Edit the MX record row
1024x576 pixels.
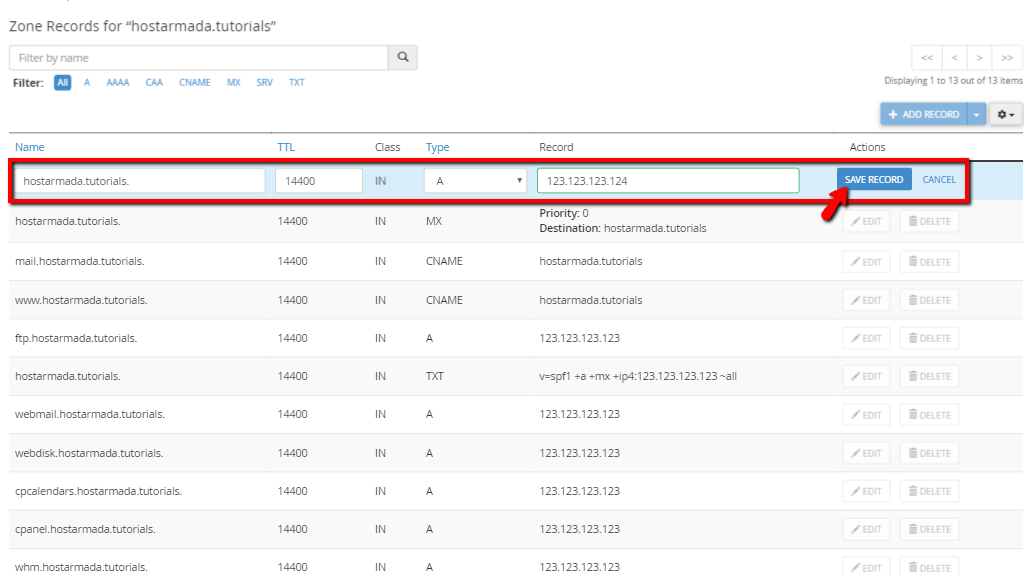point(867,221)
